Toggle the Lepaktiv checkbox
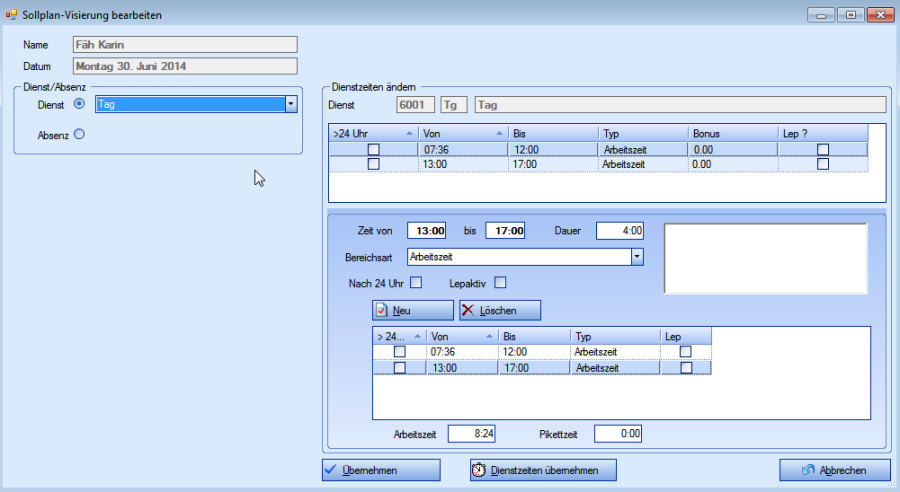Viewport: 900px width, 492px height. pos(501,282)
